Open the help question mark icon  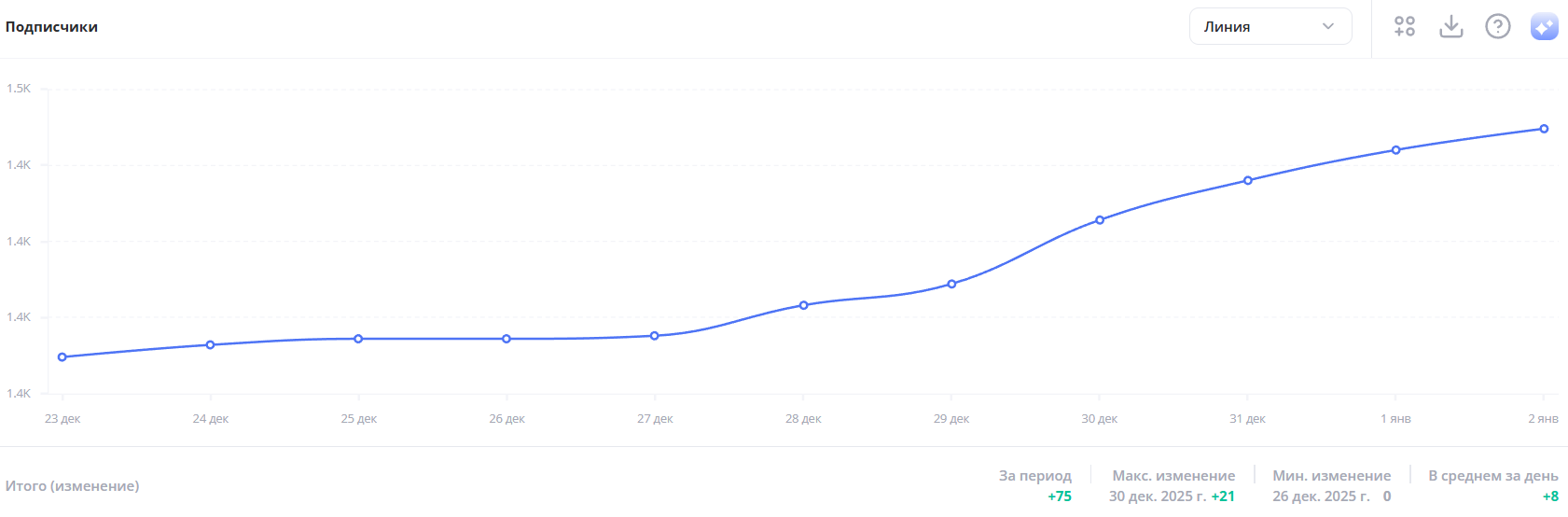[1498, 26]
